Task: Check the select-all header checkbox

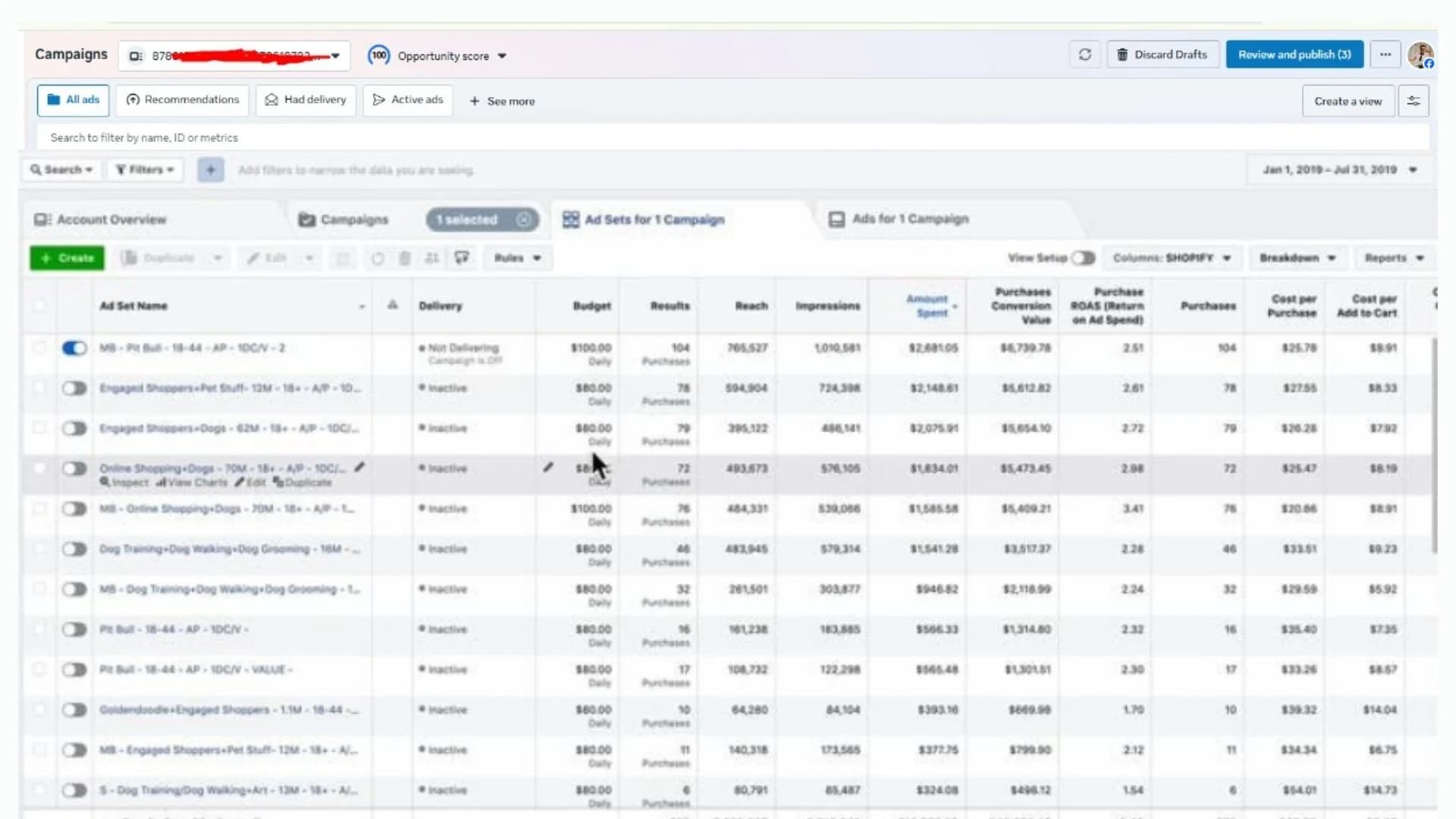Action: (39, 306)
